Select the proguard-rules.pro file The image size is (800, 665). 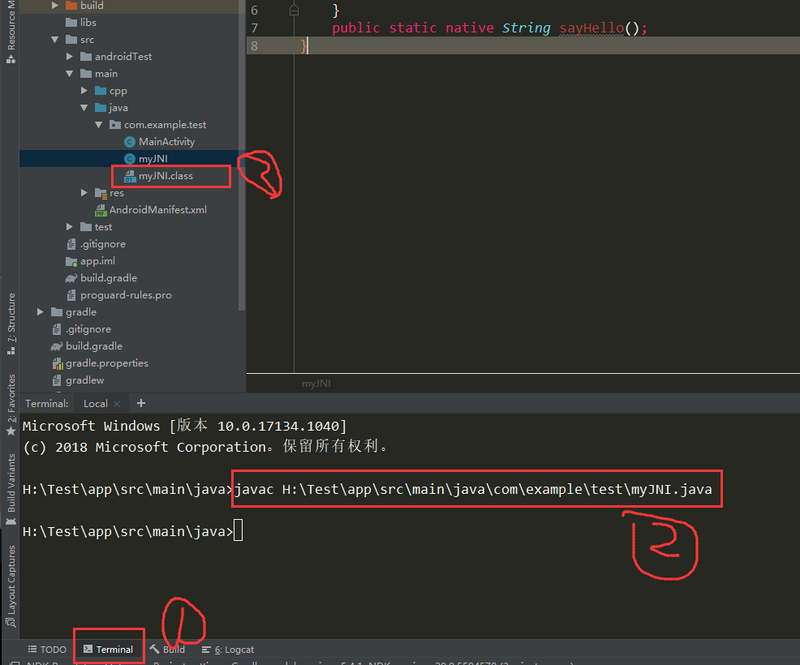(x=126, y=295)
